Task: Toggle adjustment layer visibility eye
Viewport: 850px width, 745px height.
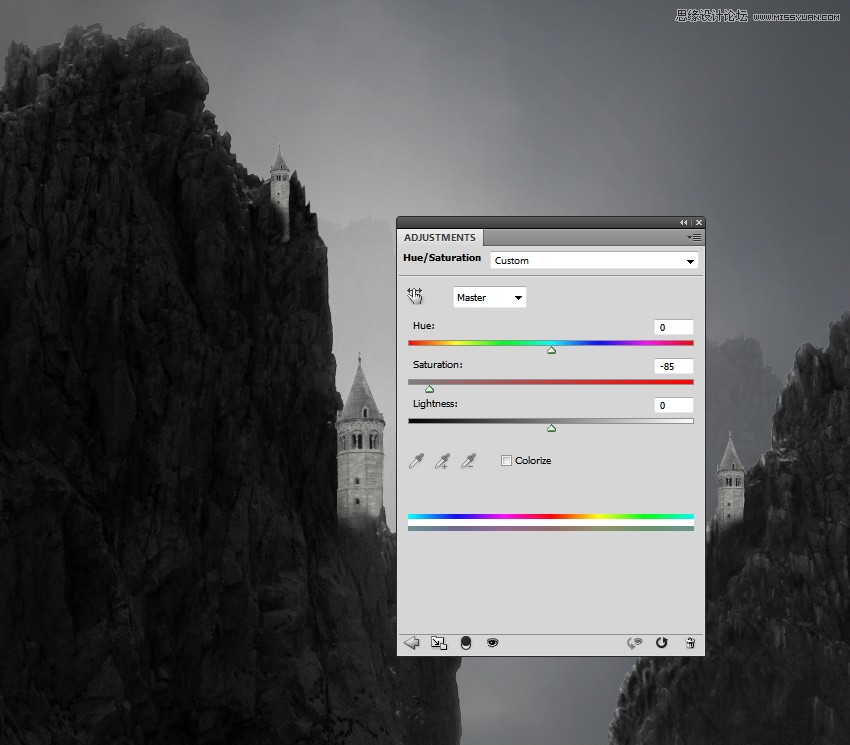Action: pos(492,643)
